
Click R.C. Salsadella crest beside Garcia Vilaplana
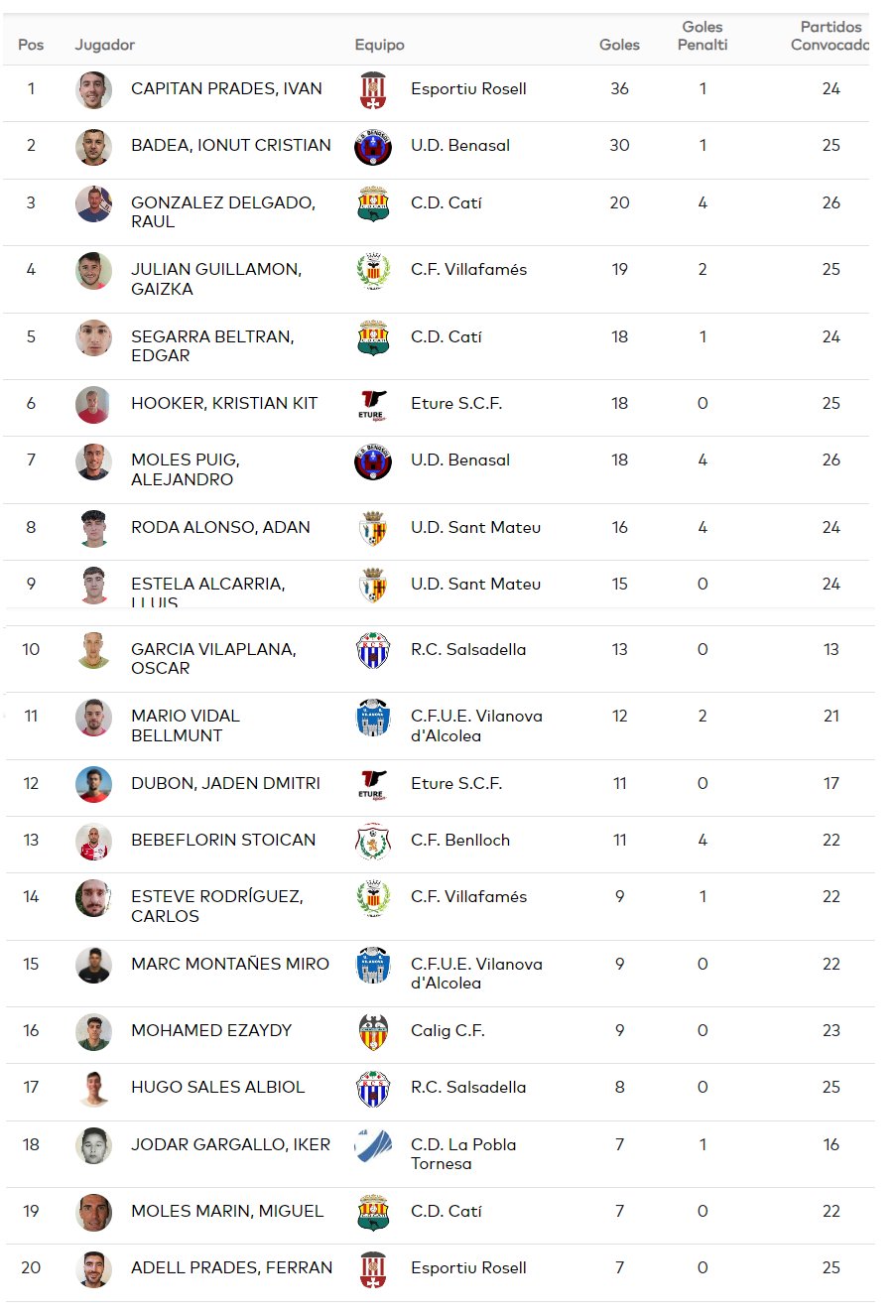373,650
